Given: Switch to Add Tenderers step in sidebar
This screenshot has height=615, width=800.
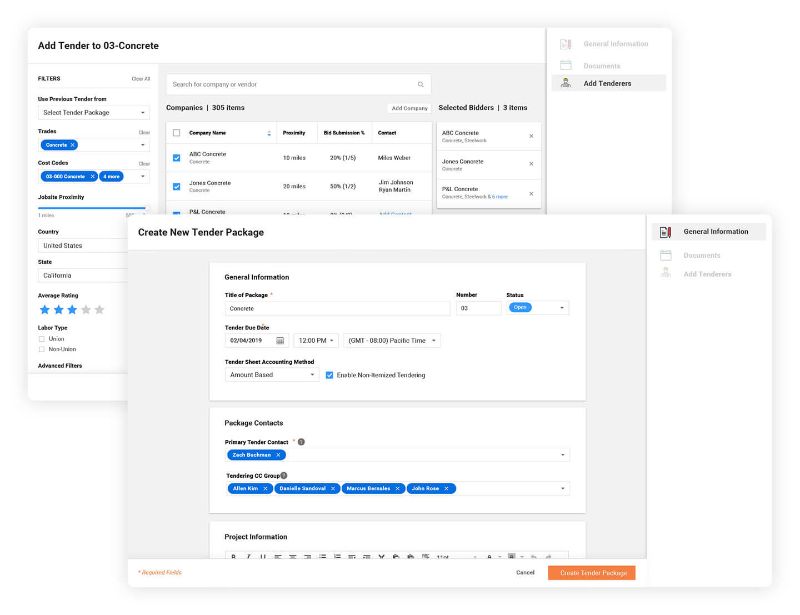Looking at the screenshot, I should pos(607,83).
